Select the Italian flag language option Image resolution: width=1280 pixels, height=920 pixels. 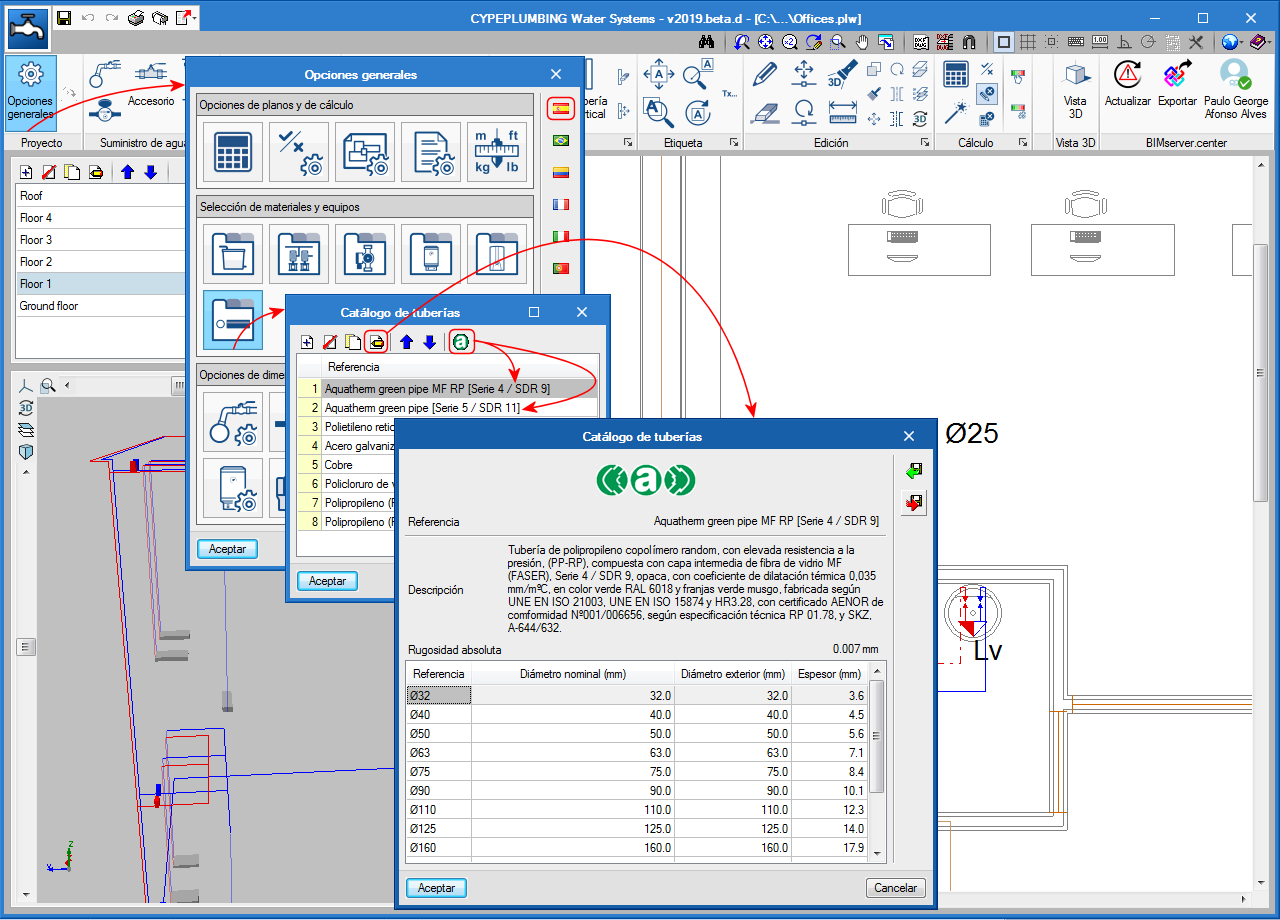561,236
